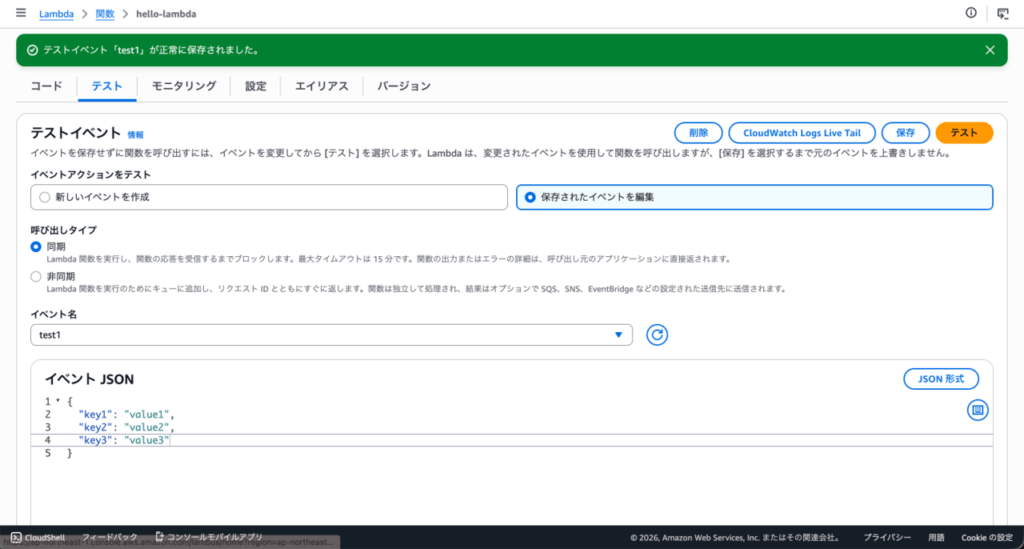The image size is (1024, 549).
Task: Go to Lambda breadcrumb link
Action: 56,14
